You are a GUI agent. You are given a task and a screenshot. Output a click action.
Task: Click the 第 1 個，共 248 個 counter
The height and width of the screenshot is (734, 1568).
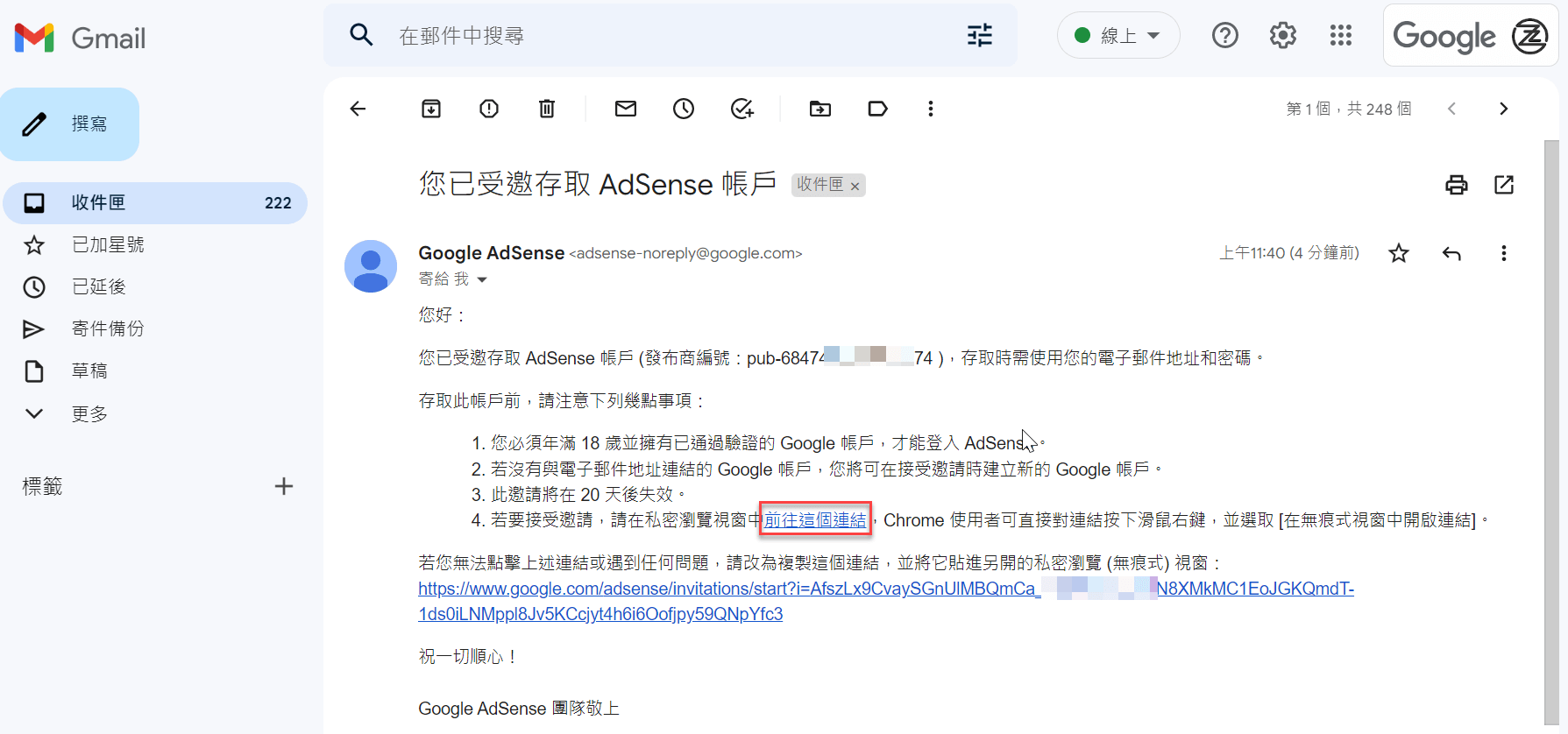click(x=1349, y=109)
